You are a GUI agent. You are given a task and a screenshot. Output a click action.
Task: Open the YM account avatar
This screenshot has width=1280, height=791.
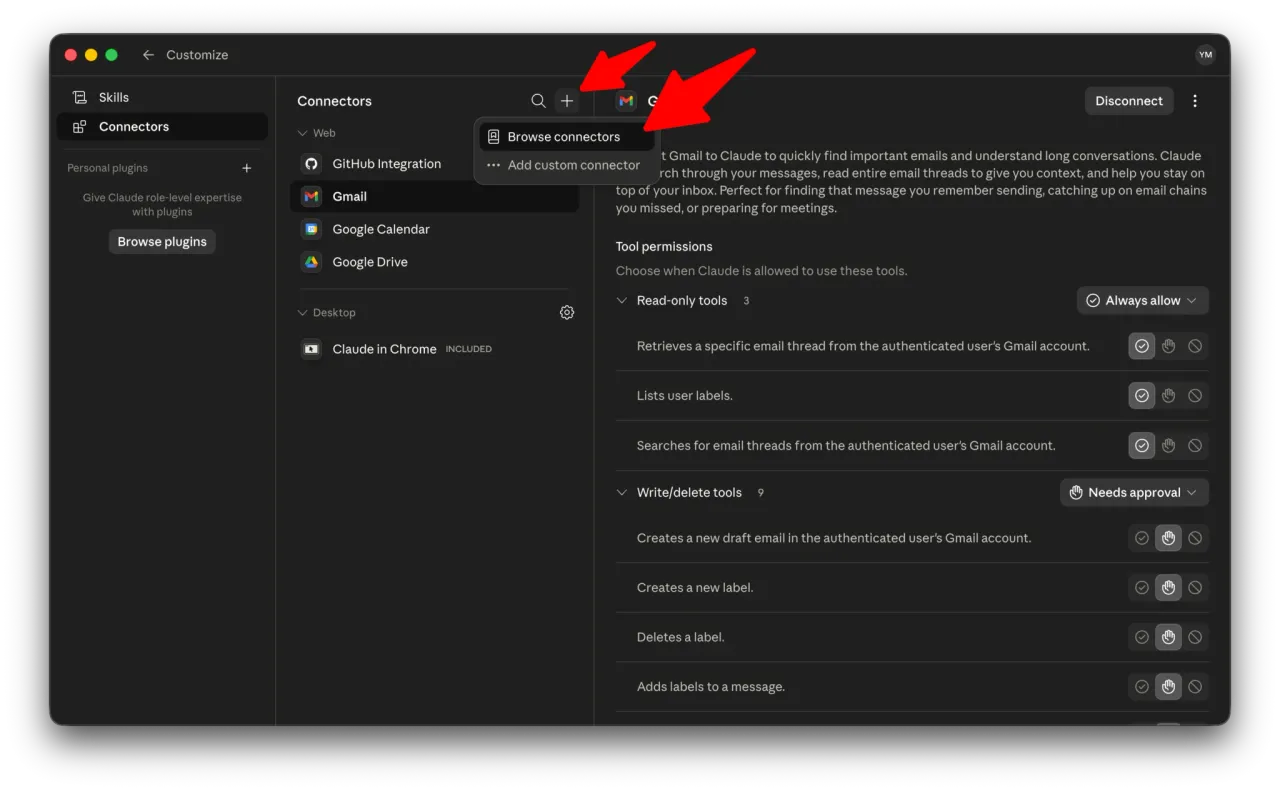tap(1205, 55)
